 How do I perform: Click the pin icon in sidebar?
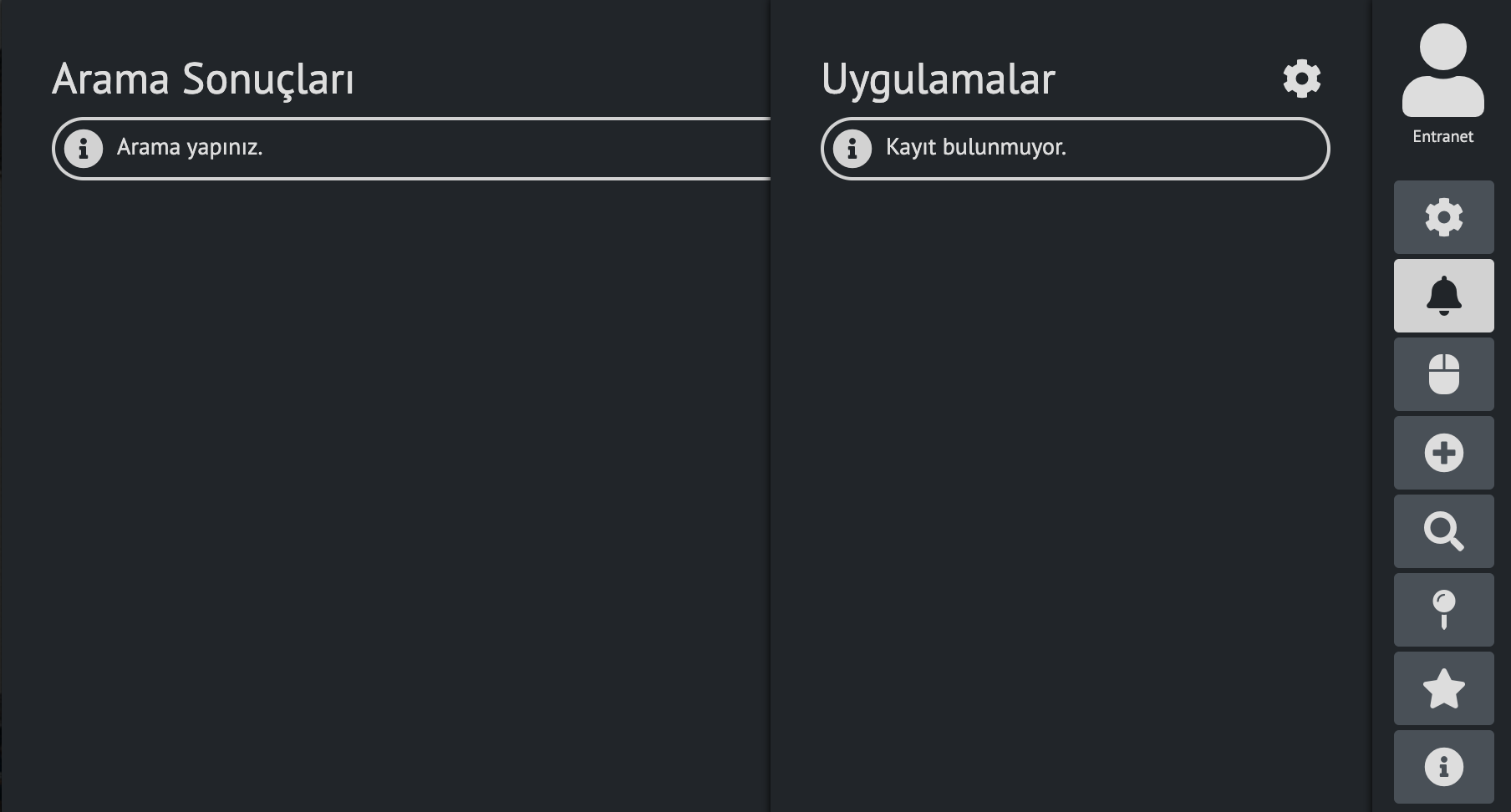[x=1443, y=610]
